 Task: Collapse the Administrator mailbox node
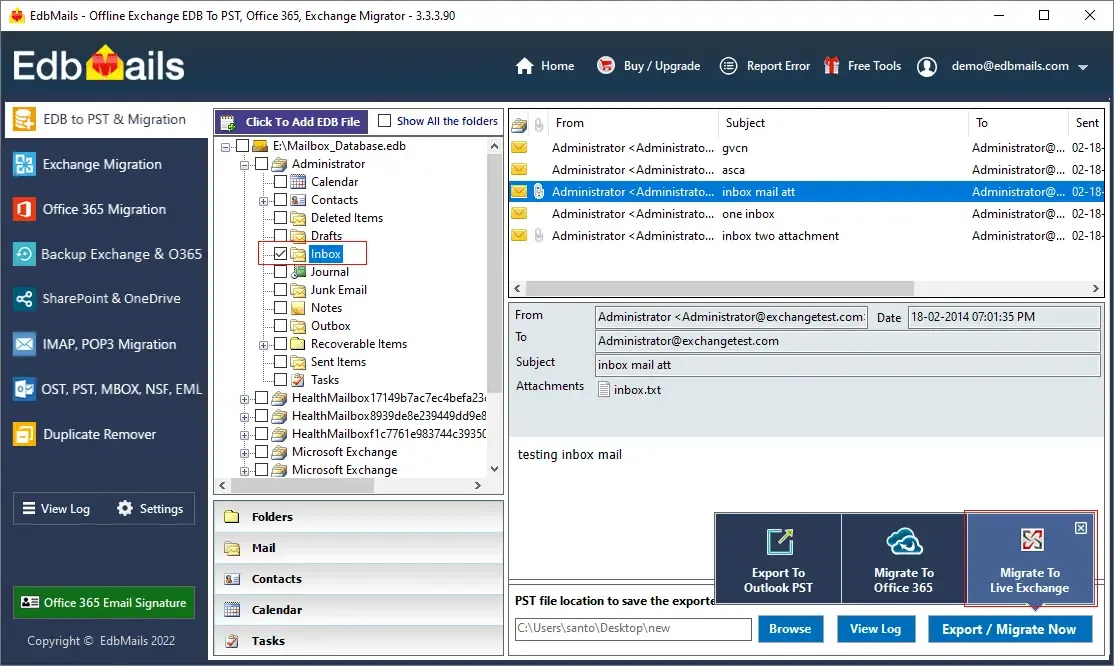(244, 165)
